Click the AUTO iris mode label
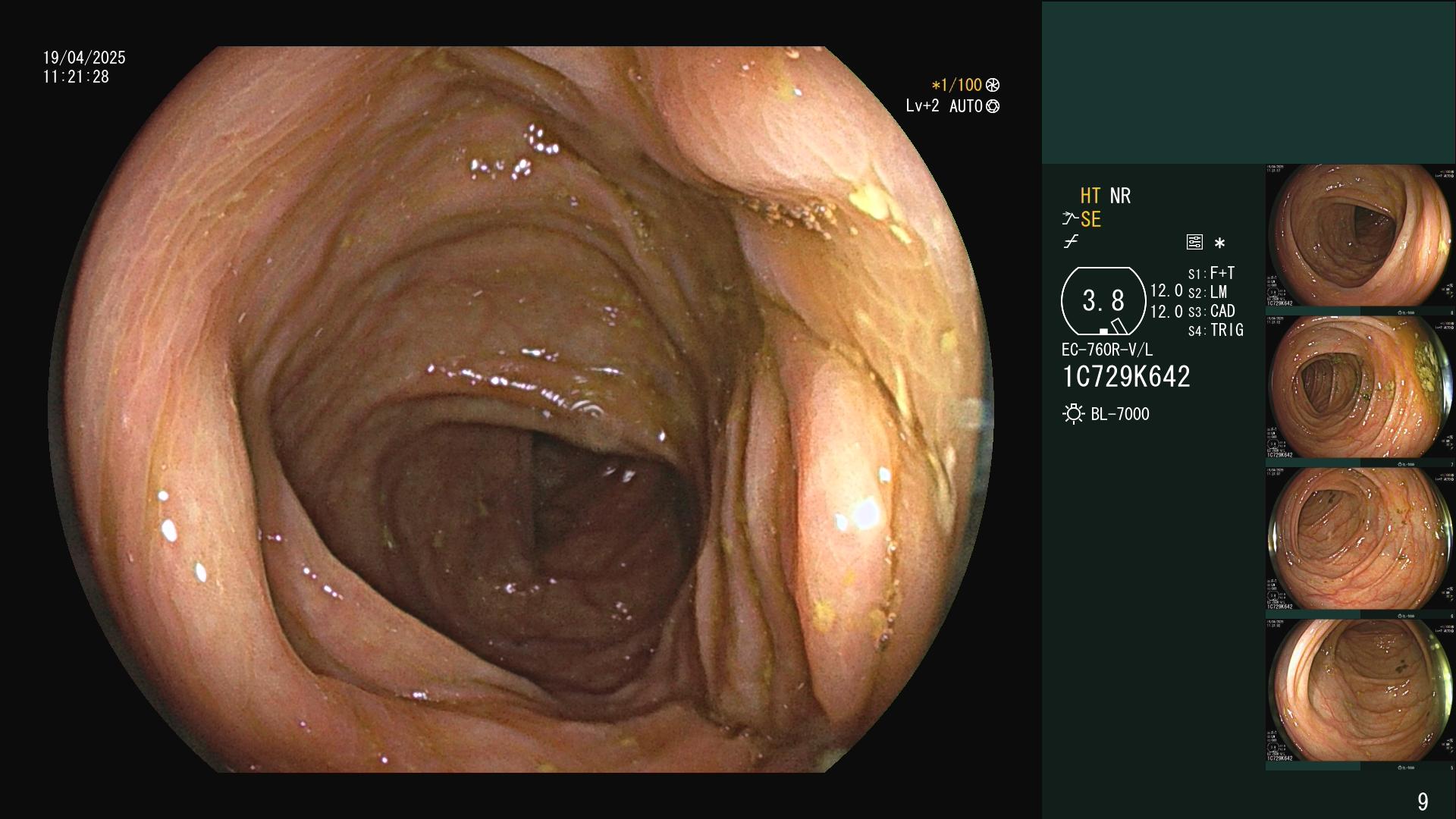Image resolution: width=1456 pixels, height=819 pixels. pos(965,107)
